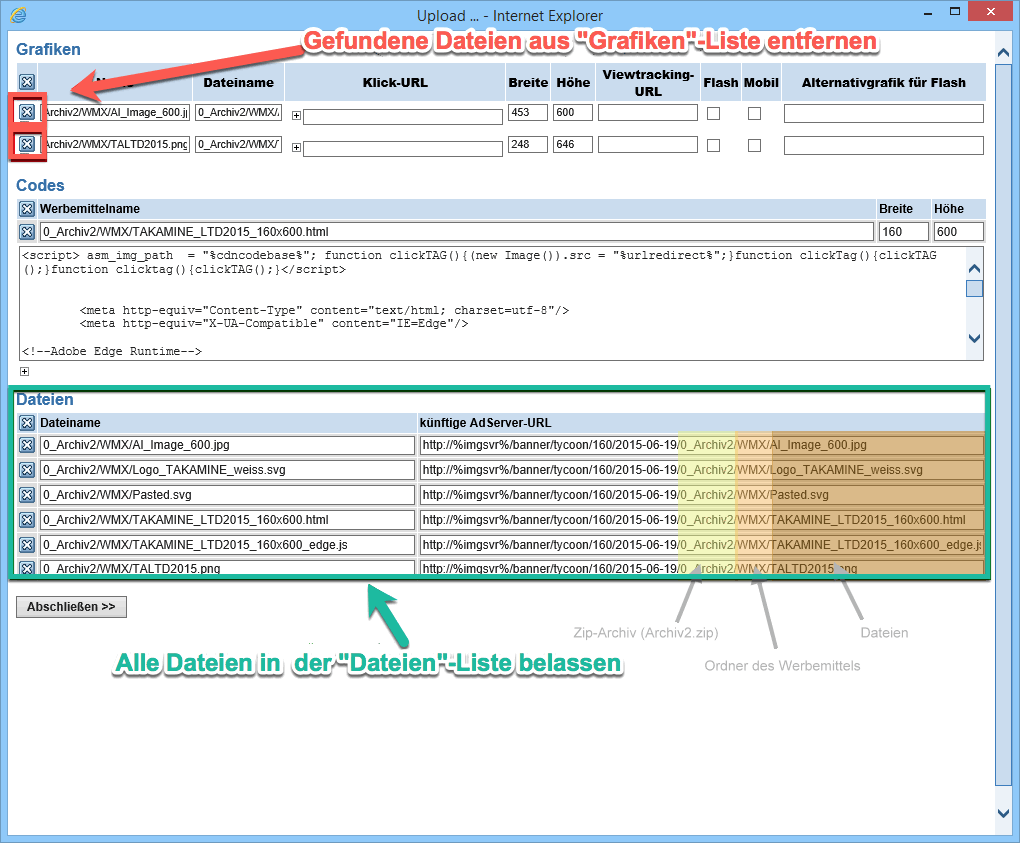Click the Klick-URL field for AI_Image_600 row
This screenshot has height=843, width=1020.
click(x=403, y=116)
